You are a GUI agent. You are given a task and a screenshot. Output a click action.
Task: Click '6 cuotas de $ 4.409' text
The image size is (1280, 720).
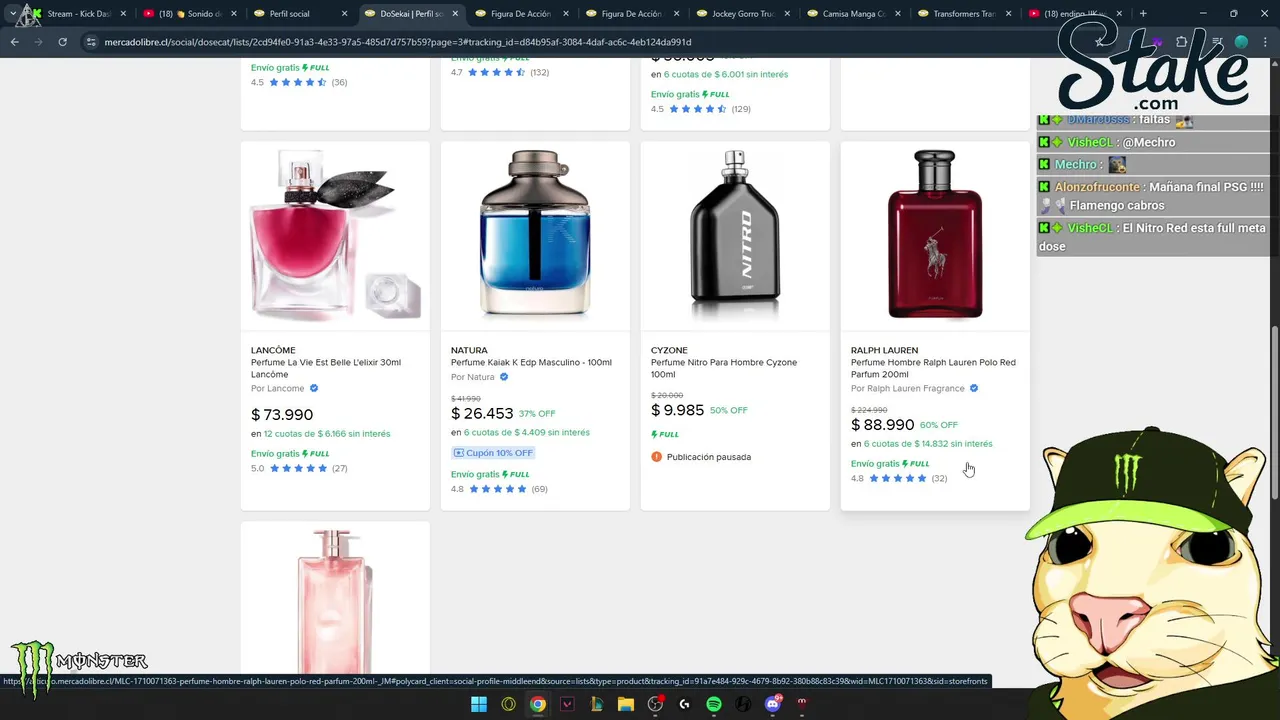click(527, 433)
